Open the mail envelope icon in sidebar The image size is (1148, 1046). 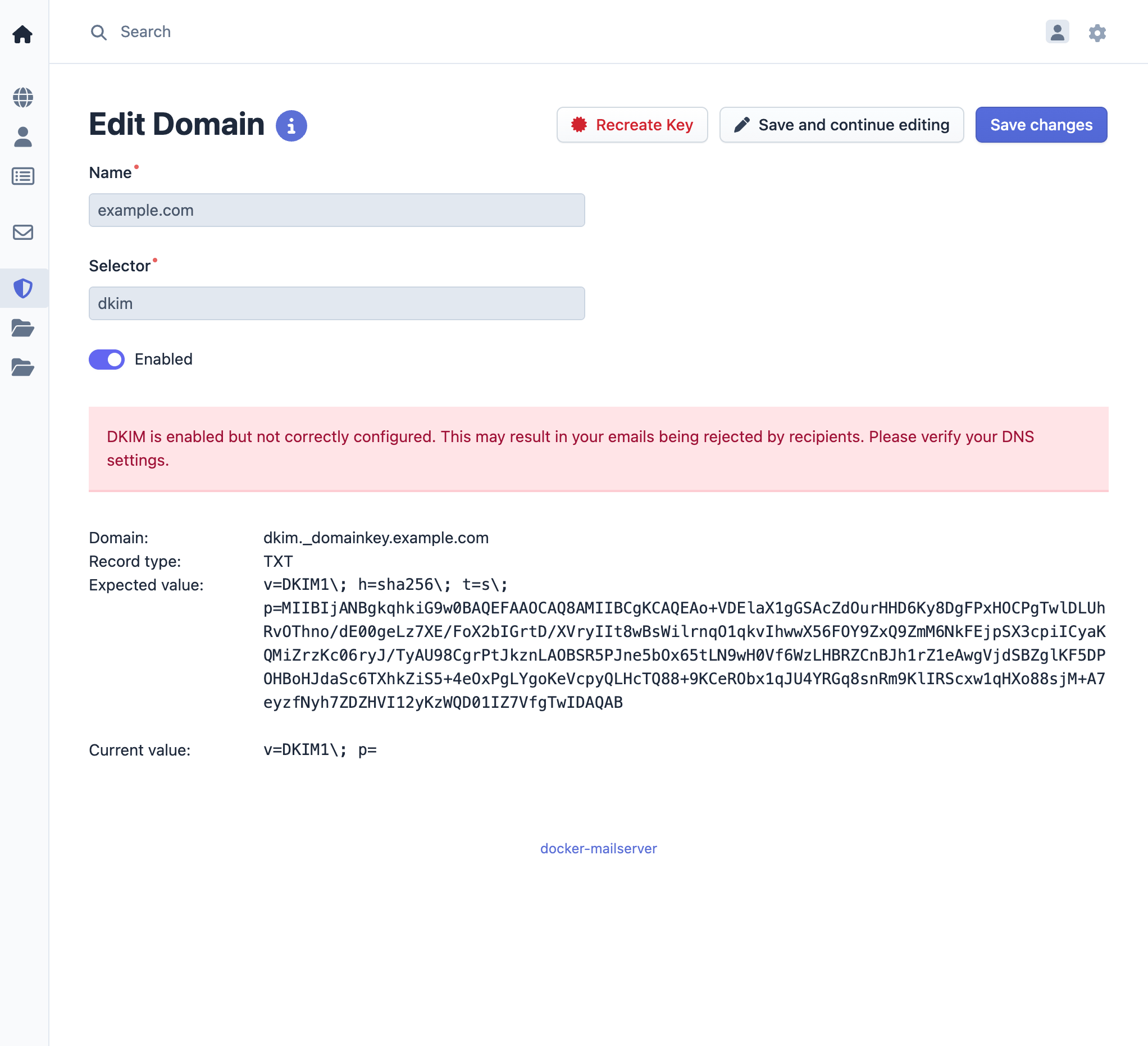[24, 232]
